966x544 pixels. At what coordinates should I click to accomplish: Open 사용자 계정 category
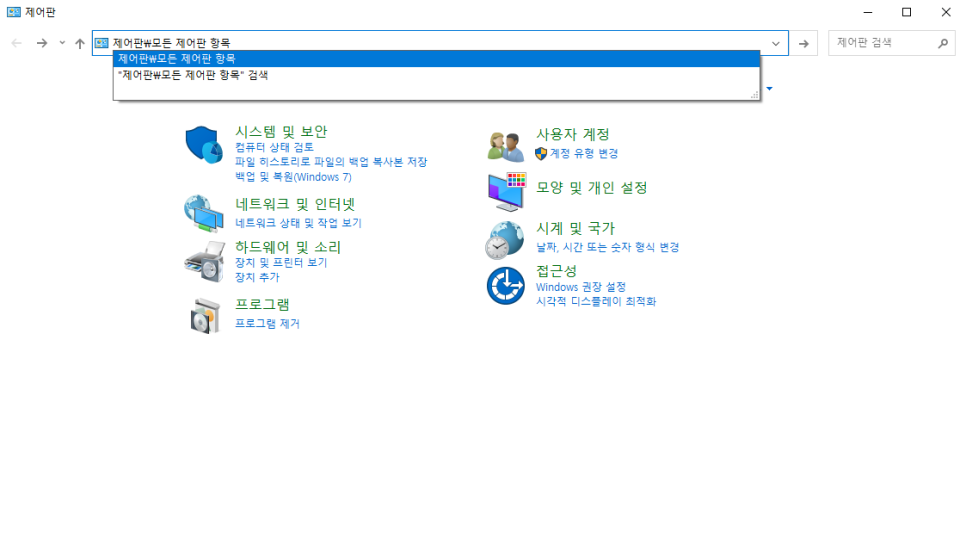[573, 134]
